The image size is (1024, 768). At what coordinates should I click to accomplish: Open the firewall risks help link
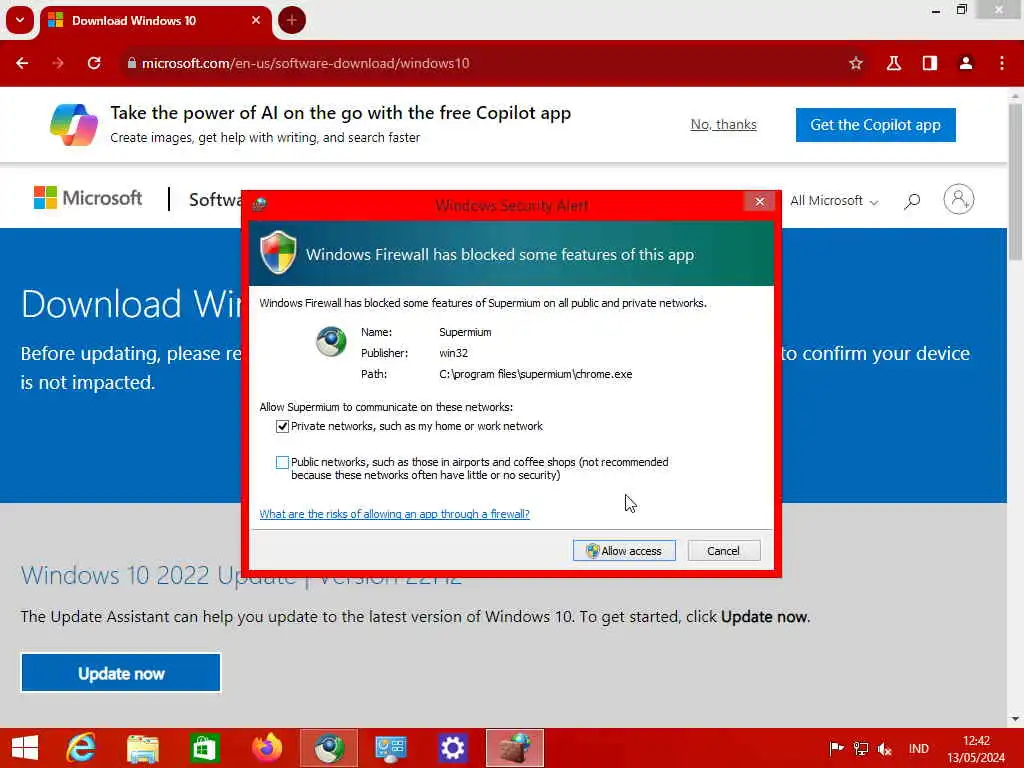coord(394,514)
